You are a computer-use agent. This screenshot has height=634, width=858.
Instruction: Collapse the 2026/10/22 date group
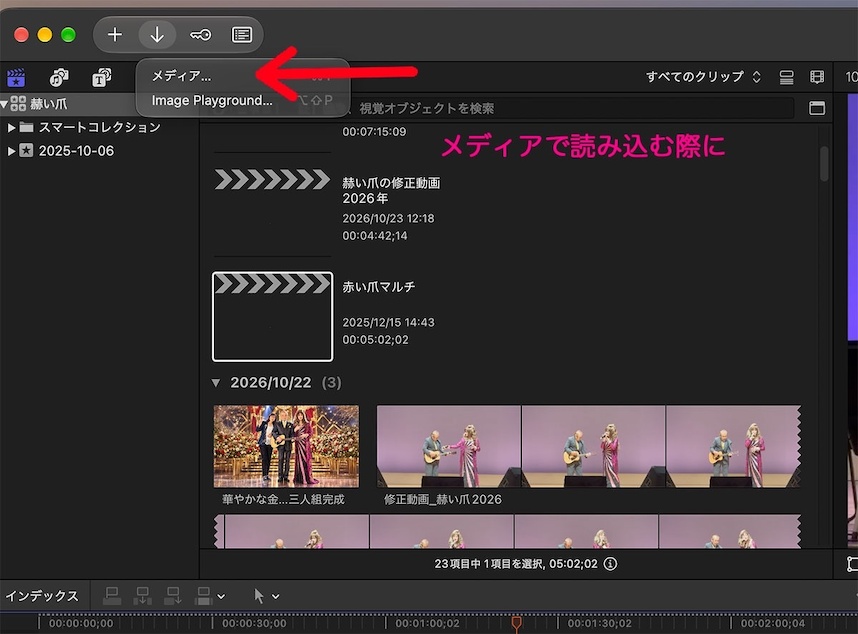click(216, 383)
